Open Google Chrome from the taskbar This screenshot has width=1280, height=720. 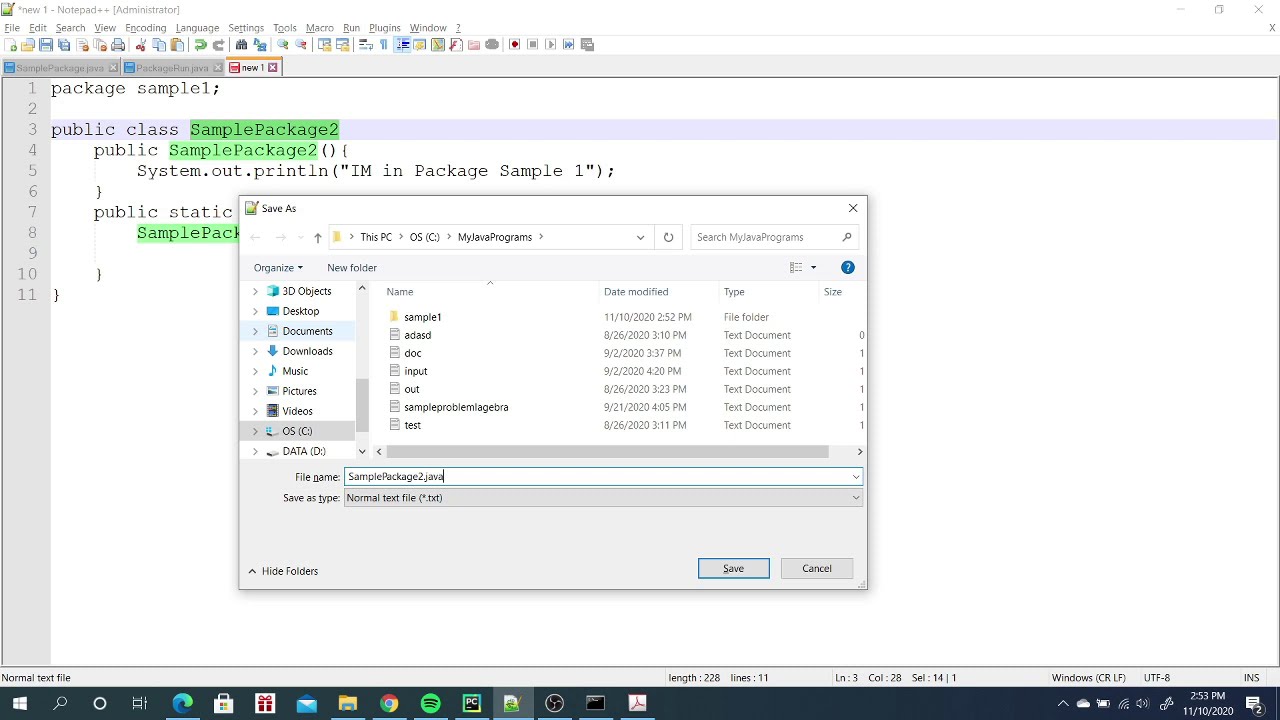click(x=389, y=704)
